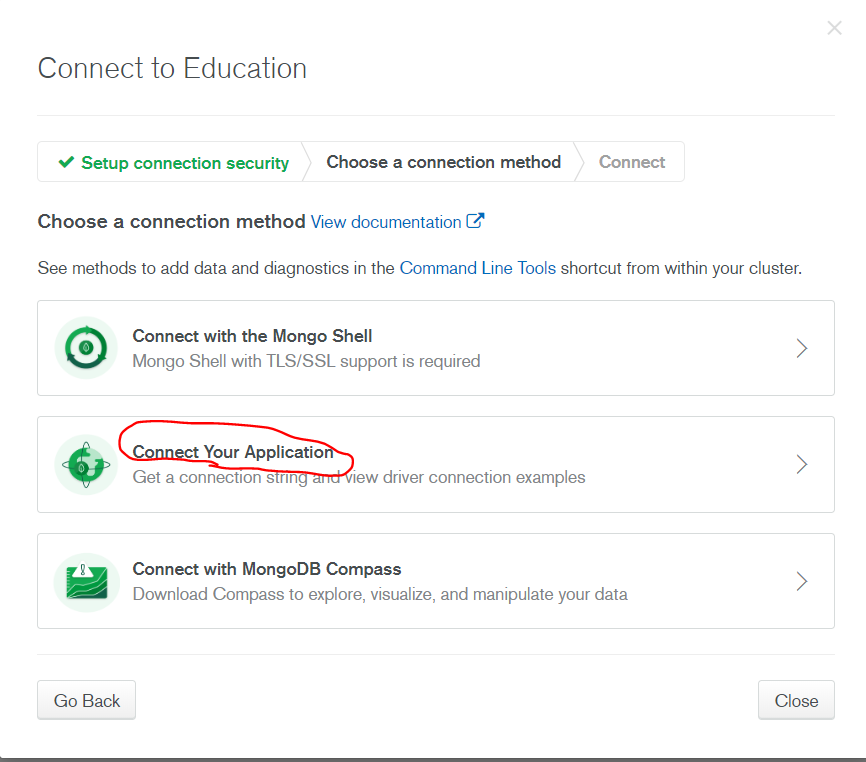Open the View documentation link
Viewport: 866px width, 762px height.
coord(386,222)
